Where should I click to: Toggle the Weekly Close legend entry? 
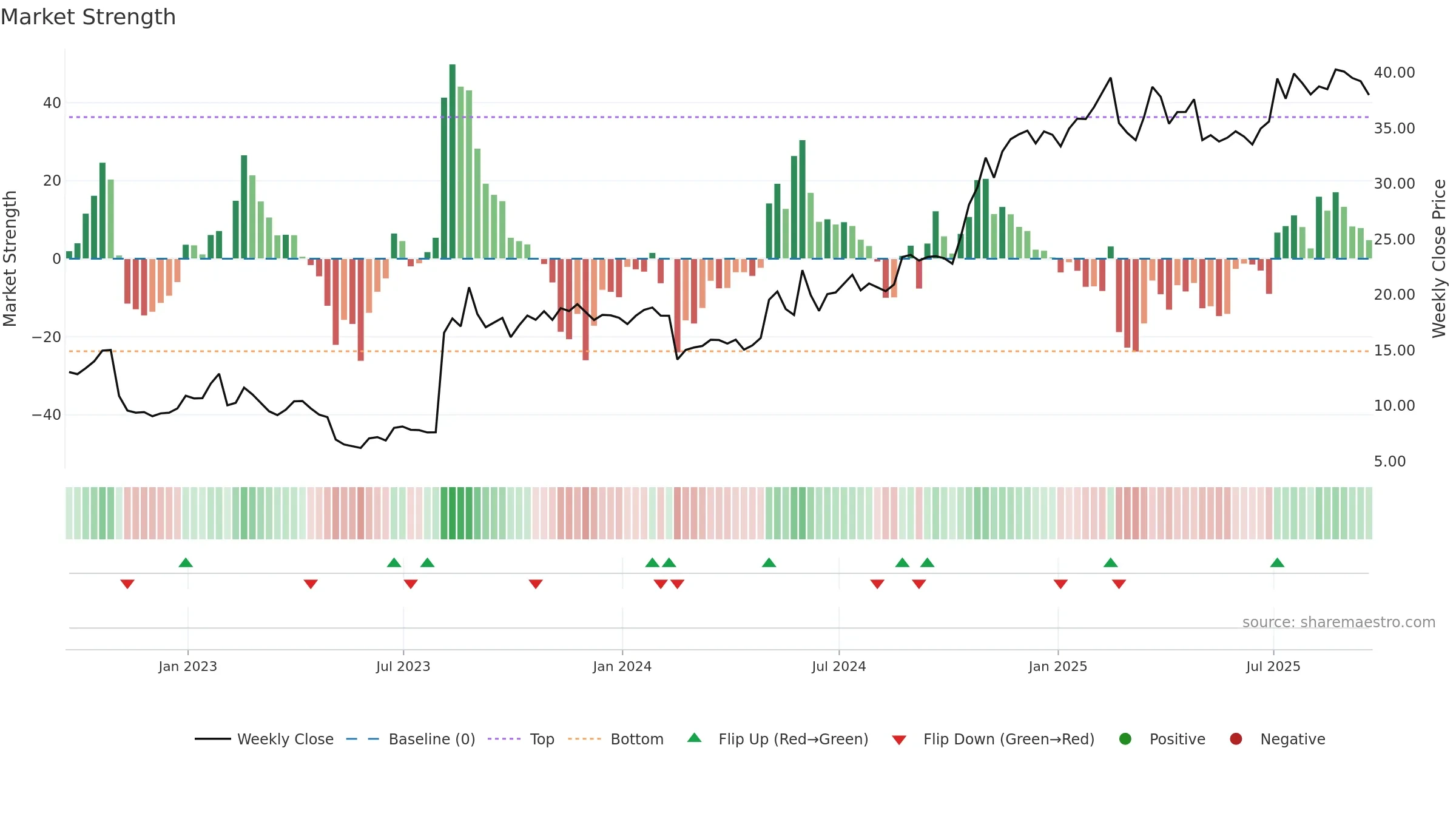tap(264, 739)
